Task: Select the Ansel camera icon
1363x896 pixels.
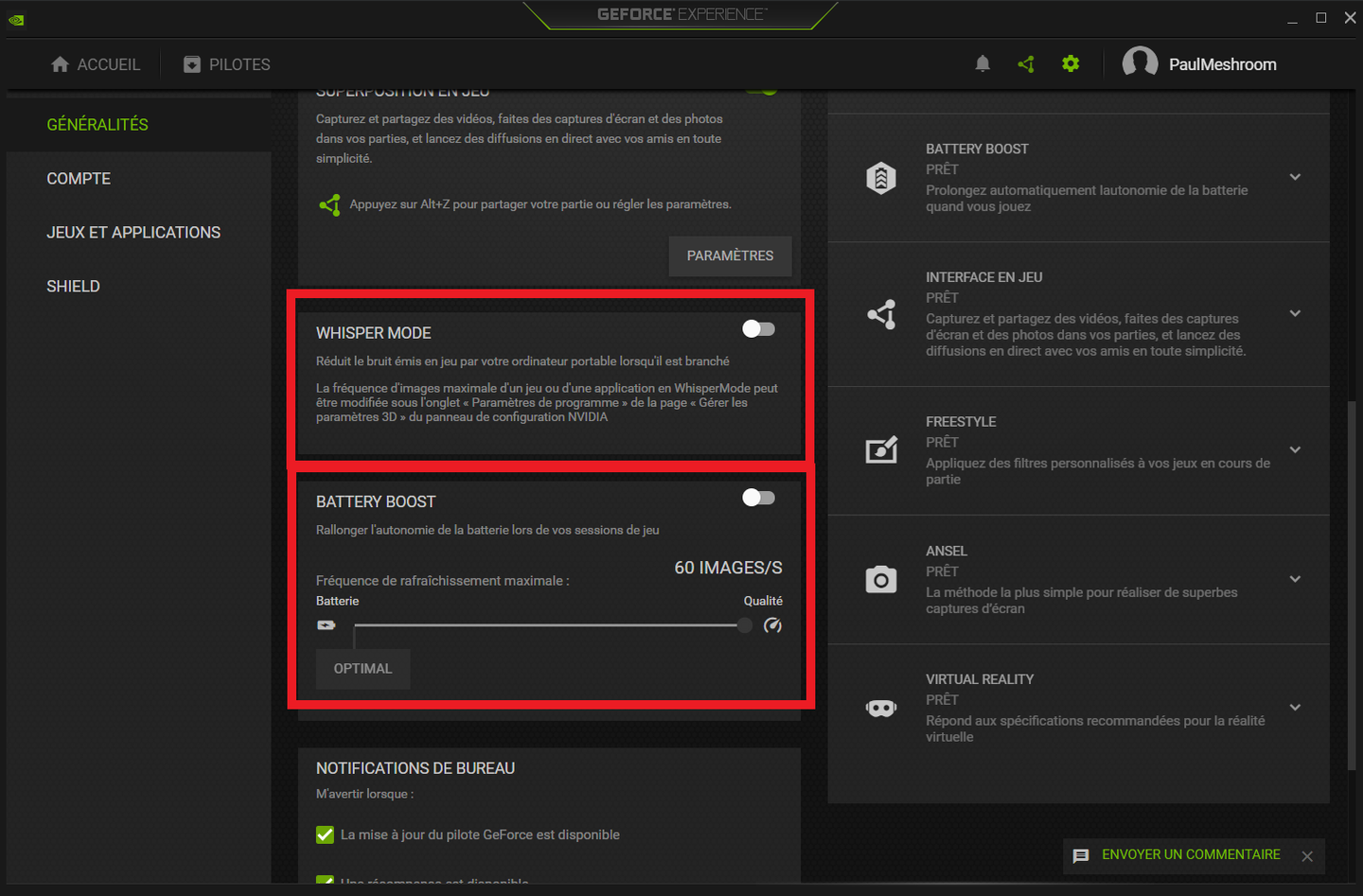Action: coord(881,579)
